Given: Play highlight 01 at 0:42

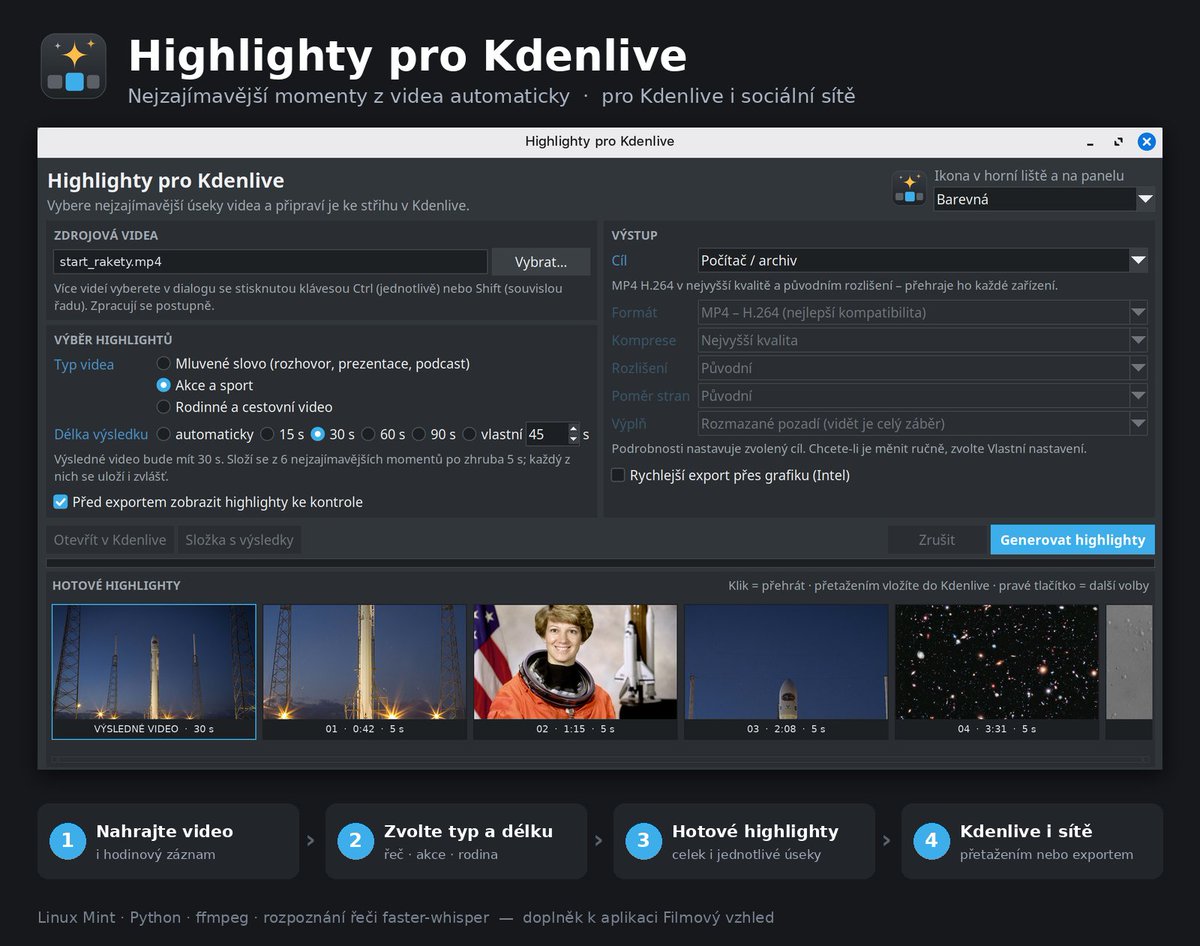Looking at the screenshot, I should point(365,671).
